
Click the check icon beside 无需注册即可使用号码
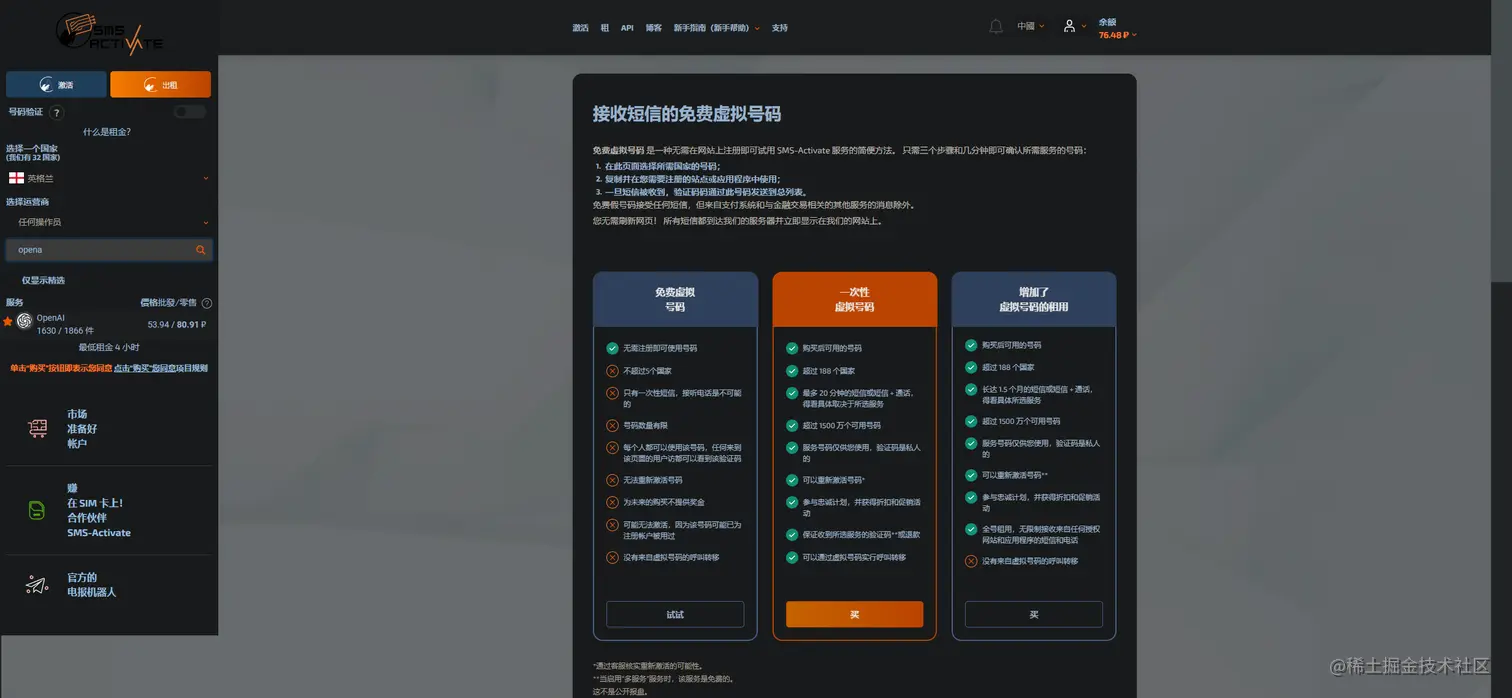(x=612, y=348)
